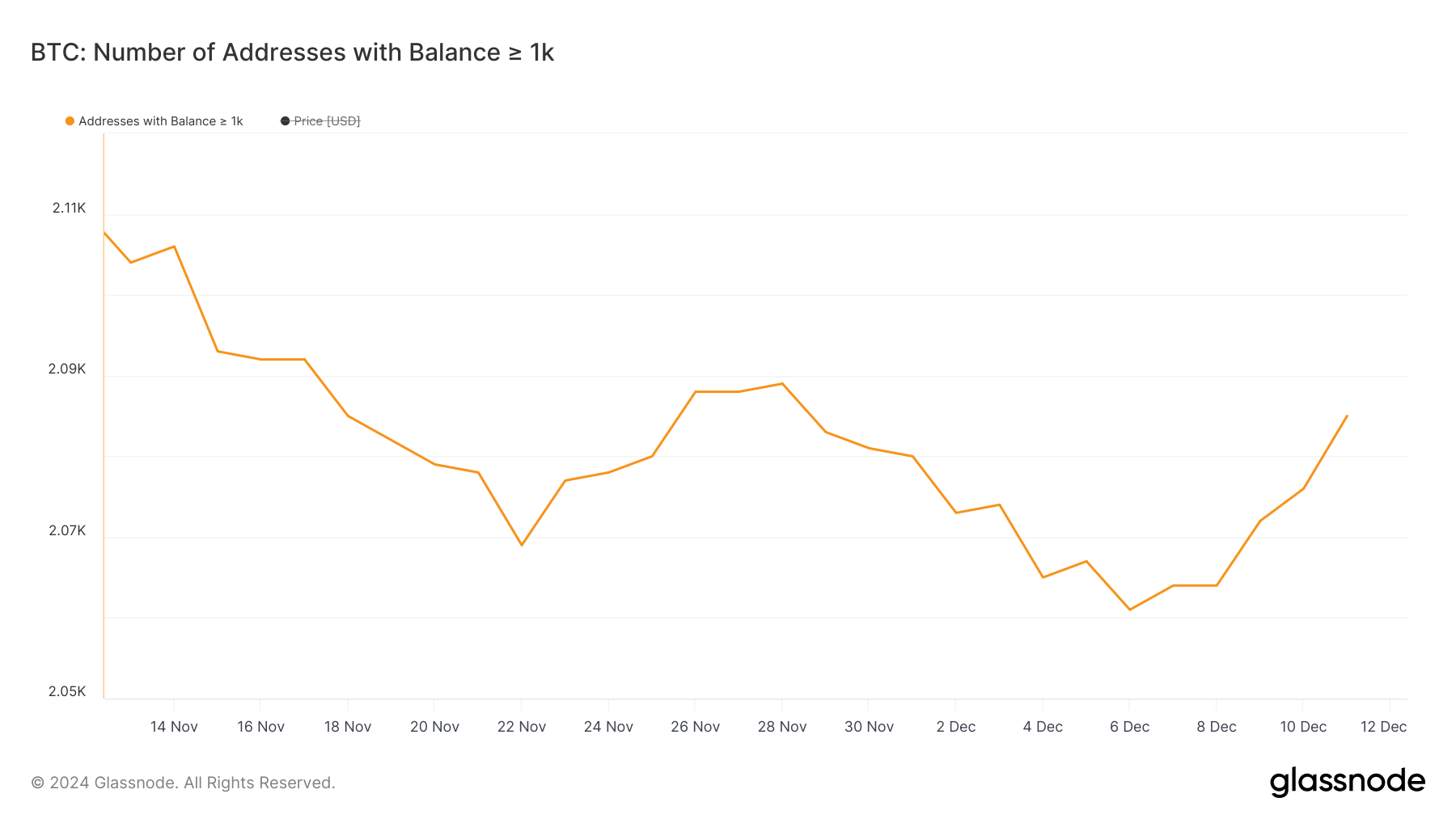Click the 6 Dec axis label
The image size is (1456, 819).
tap(1130, 727)
